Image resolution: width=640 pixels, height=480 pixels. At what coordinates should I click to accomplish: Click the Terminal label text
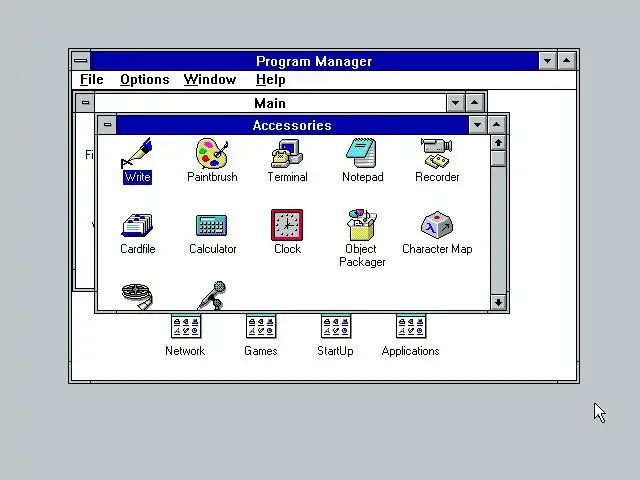(x=287, y=177)
